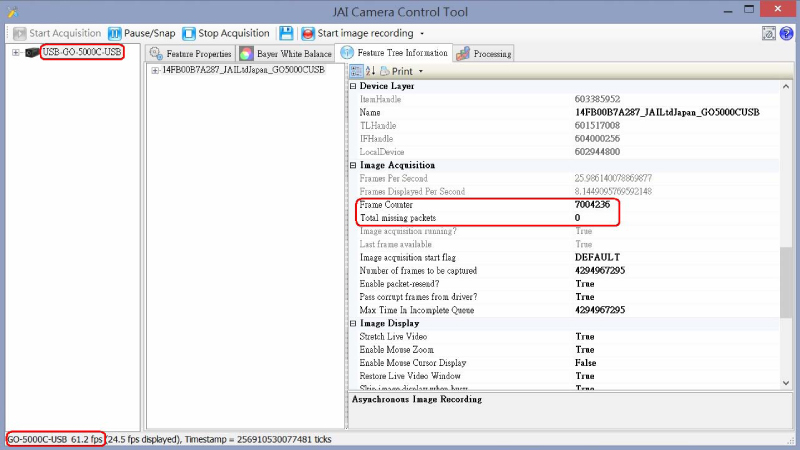Click the red record icon
Viewport: 800px width, 450px height.
308,34
